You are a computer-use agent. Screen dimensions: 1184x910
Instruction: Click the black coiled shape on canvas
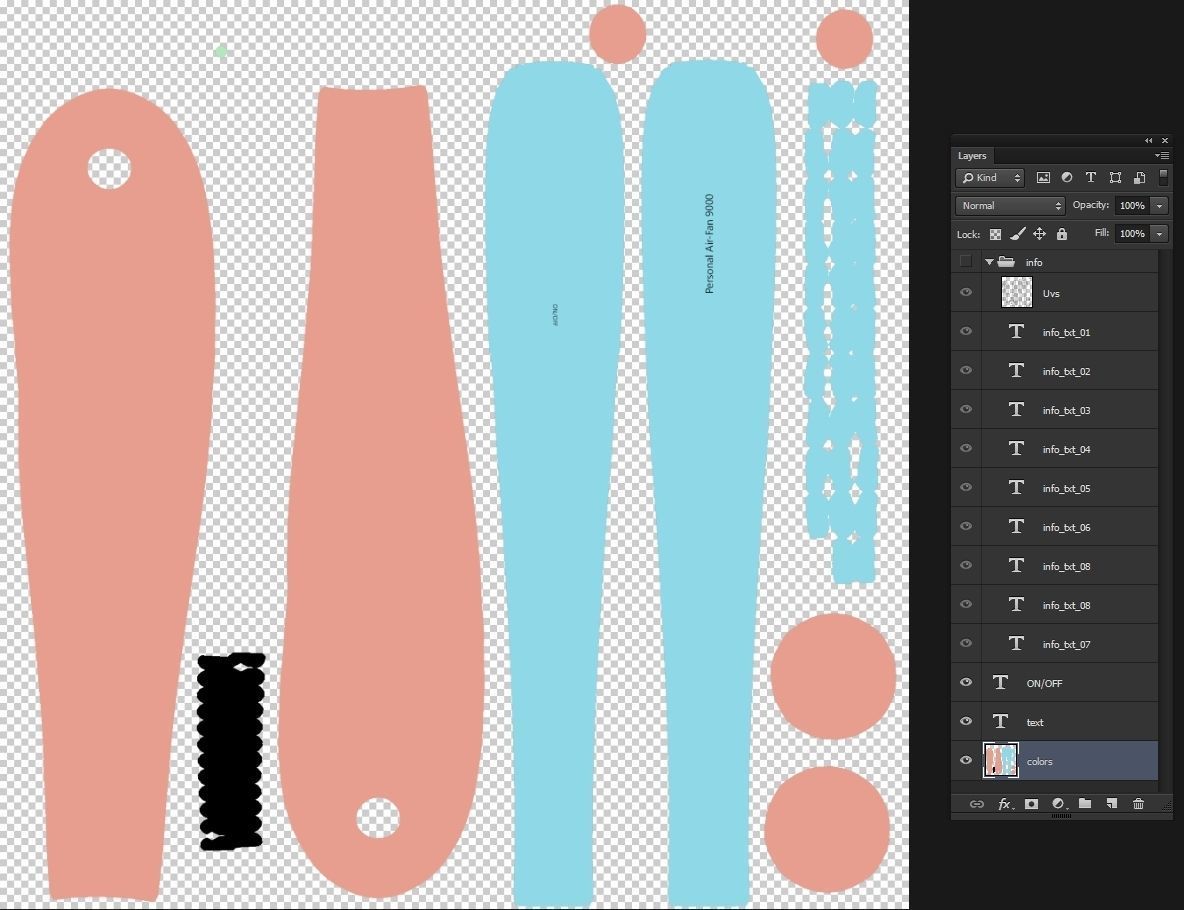point(231,751)
